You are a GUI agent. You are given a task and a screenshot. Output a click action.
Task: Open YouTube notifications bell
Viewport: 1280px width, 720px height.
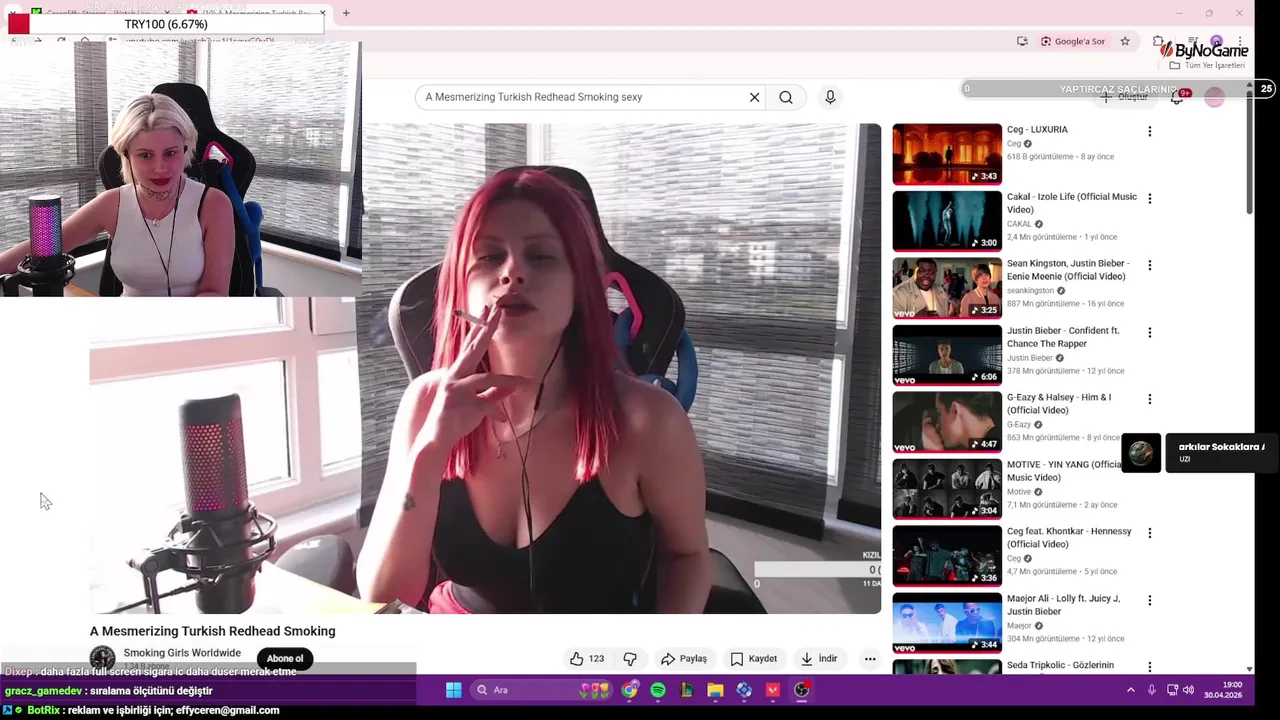pos(1177,97)
